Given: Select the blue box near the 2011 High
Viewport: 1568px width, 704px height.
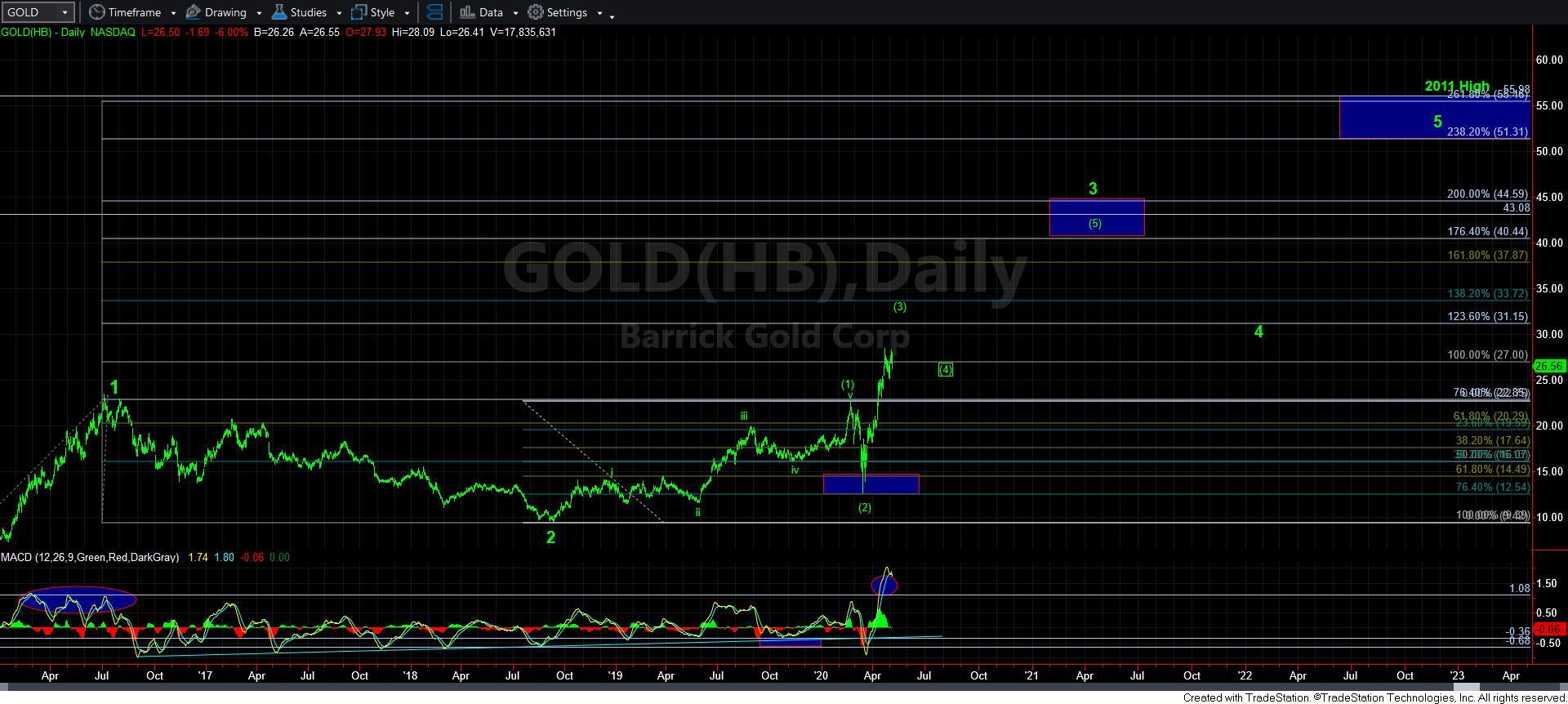Looking at the screenshot, I should point(1433,118).
